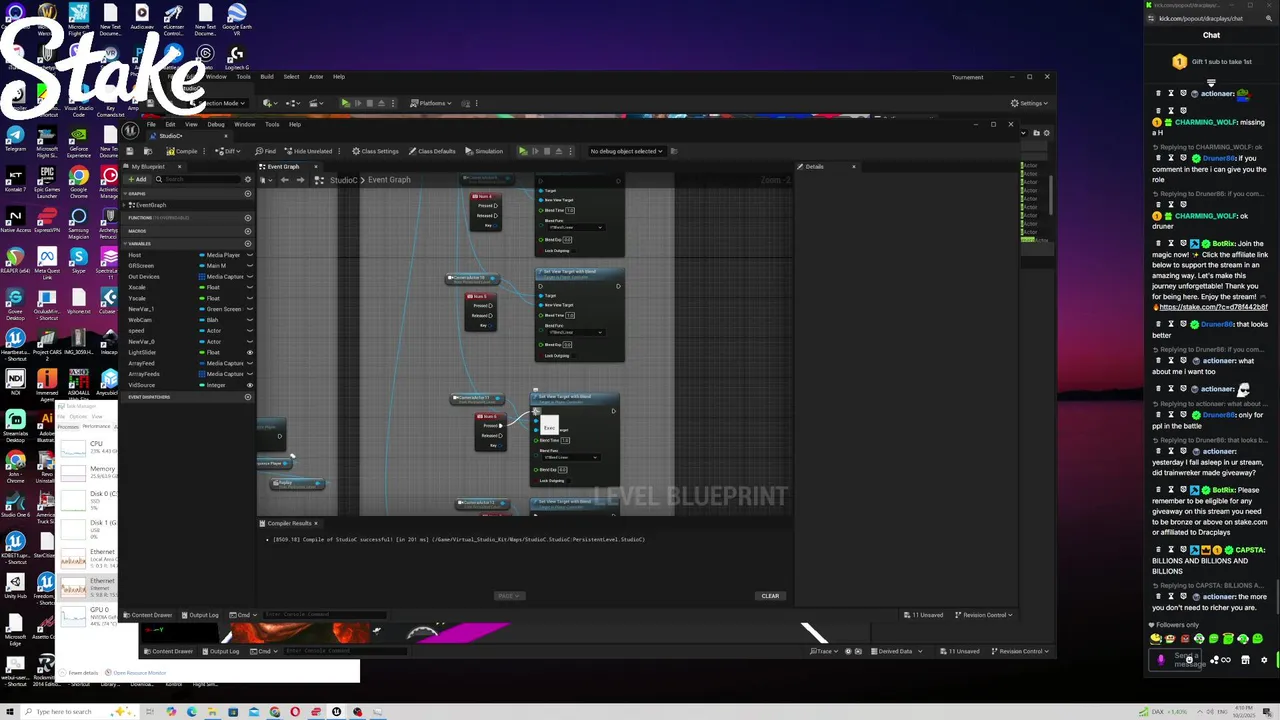Open the Actor menu in main editor
1280x720 pixels.
coord(316,77)
